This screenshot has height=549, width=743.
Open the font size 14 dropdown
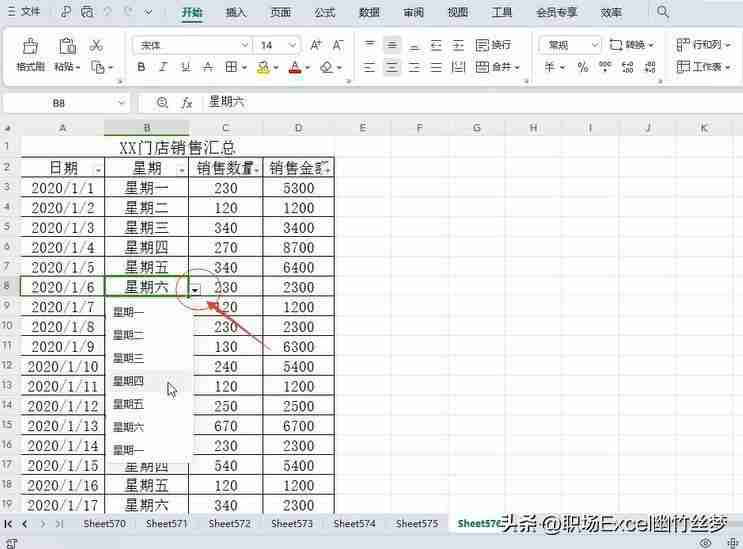292,45
